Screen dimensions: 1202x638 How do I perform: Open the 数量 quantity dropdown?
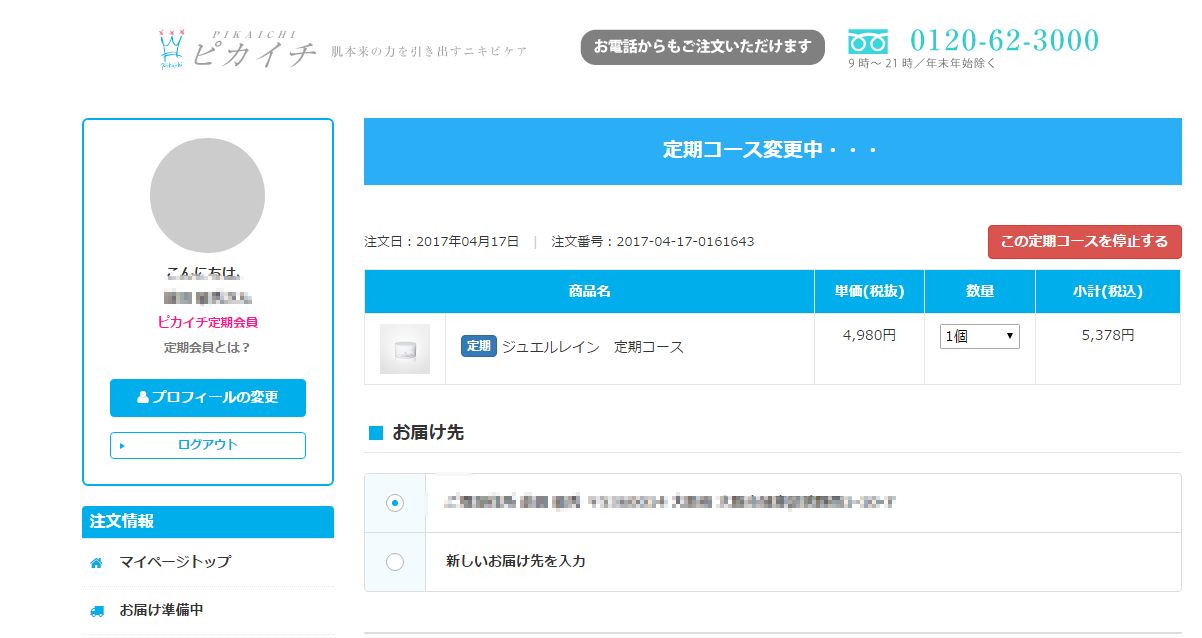(x=979, y=337)
